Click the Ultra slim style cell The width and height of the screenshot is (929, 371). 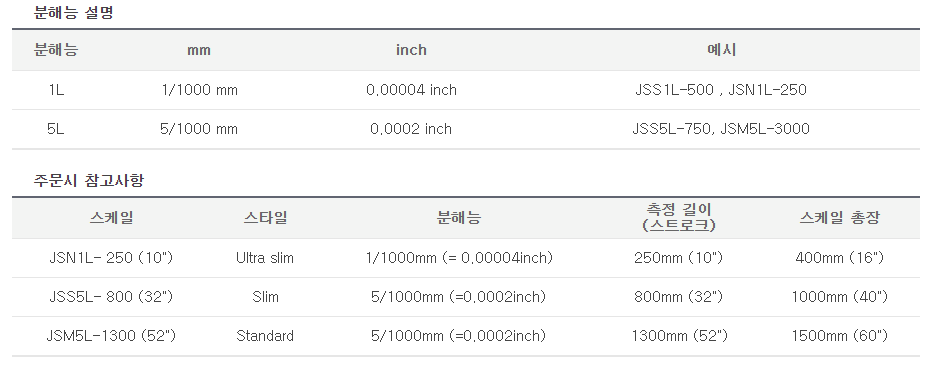coord(265,258)
